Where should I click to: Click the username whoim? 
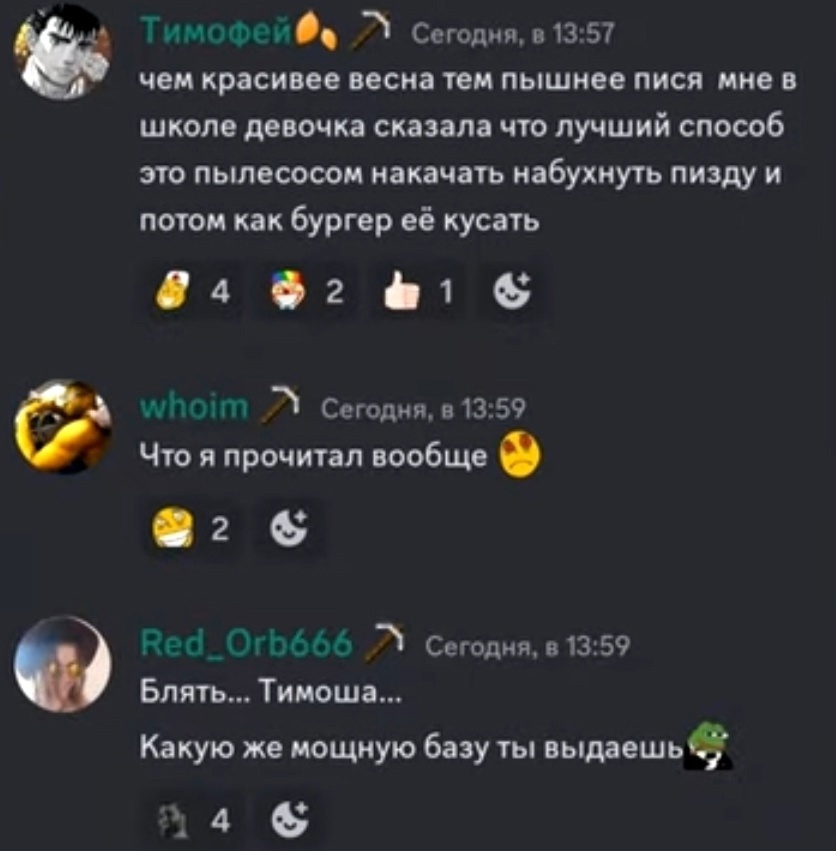[x=194, y=406]
